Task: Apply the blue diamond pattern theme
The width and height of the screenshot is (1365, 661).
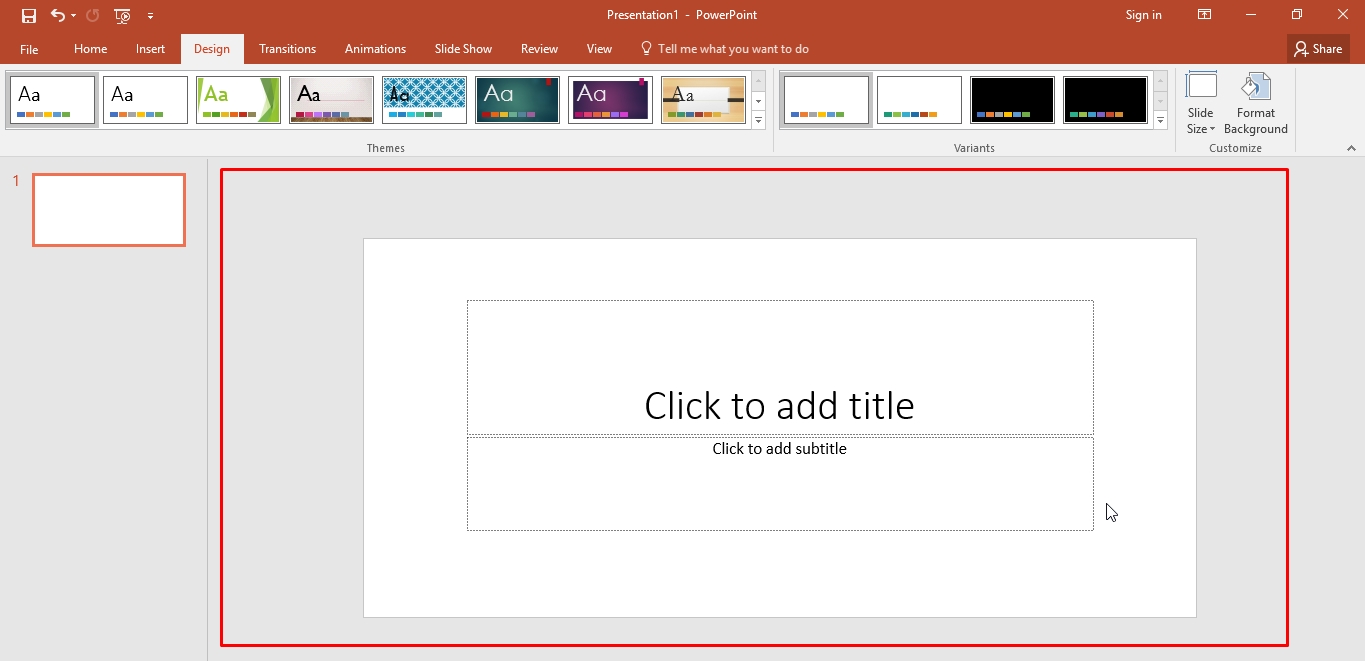Action: coord(424,100)
